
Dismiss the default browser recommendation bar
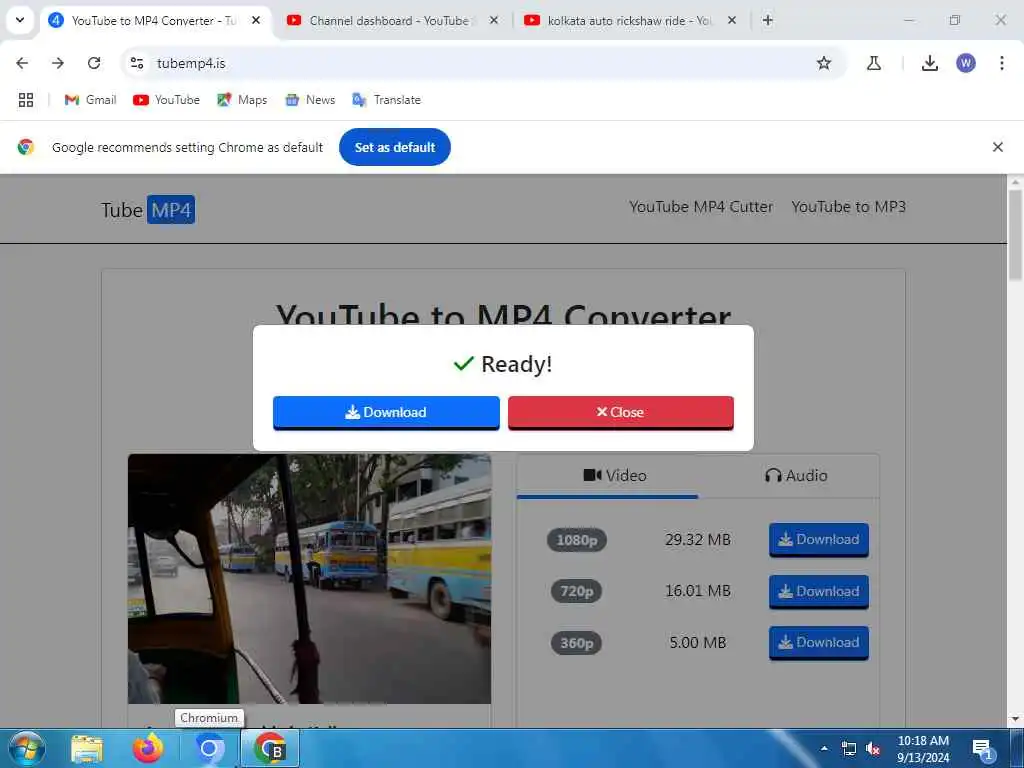pyautogui.click(x=998, y=147)
